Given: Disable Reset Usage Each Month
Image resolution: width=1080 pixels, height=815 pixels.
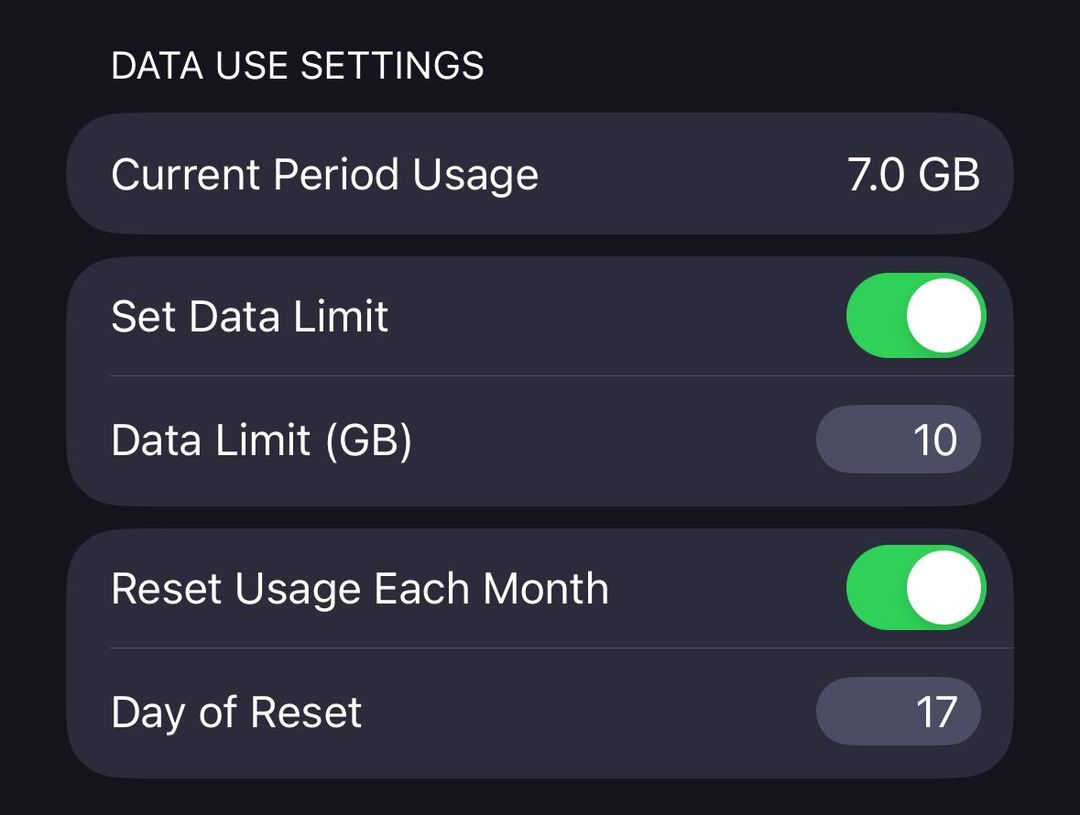Looking at the screenshot, I should (913, 588).
